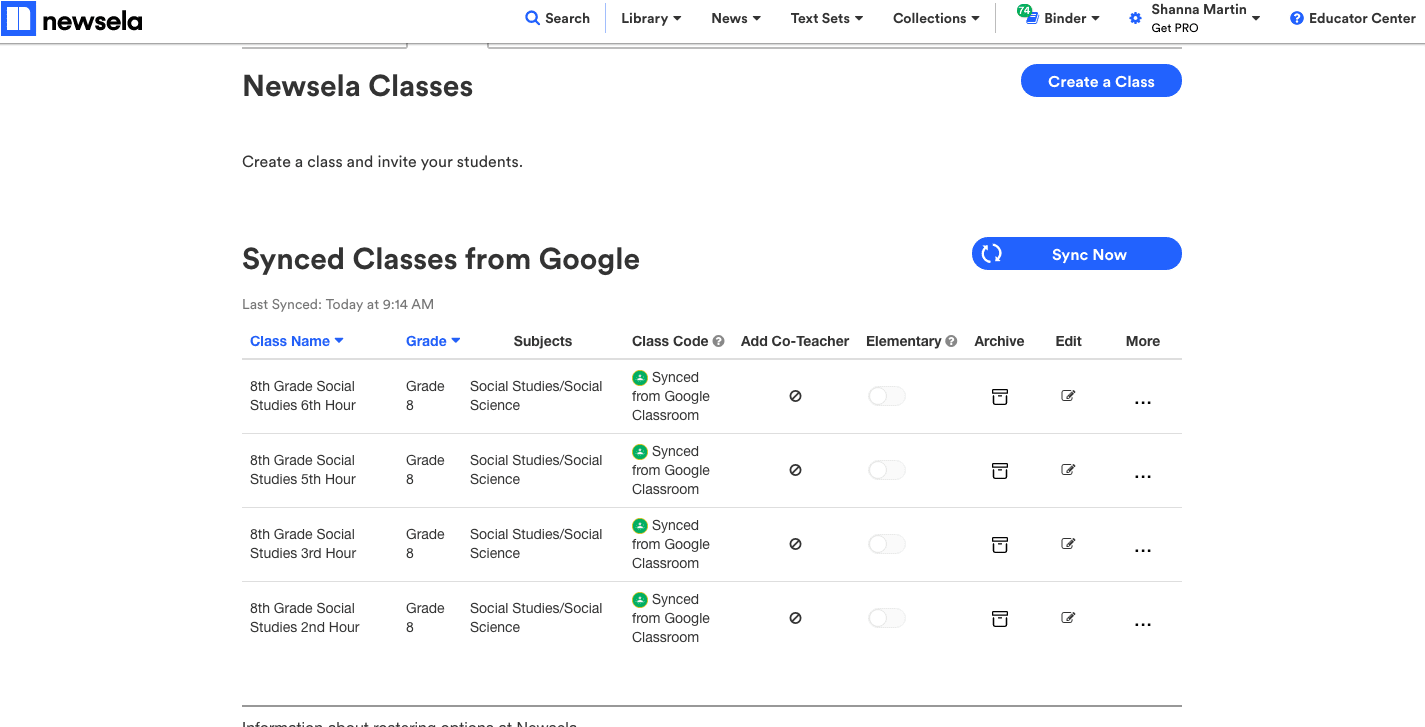Sort by the Class Name column dropdown
This screenshot has height=727, width=1425.
(297, 341)
